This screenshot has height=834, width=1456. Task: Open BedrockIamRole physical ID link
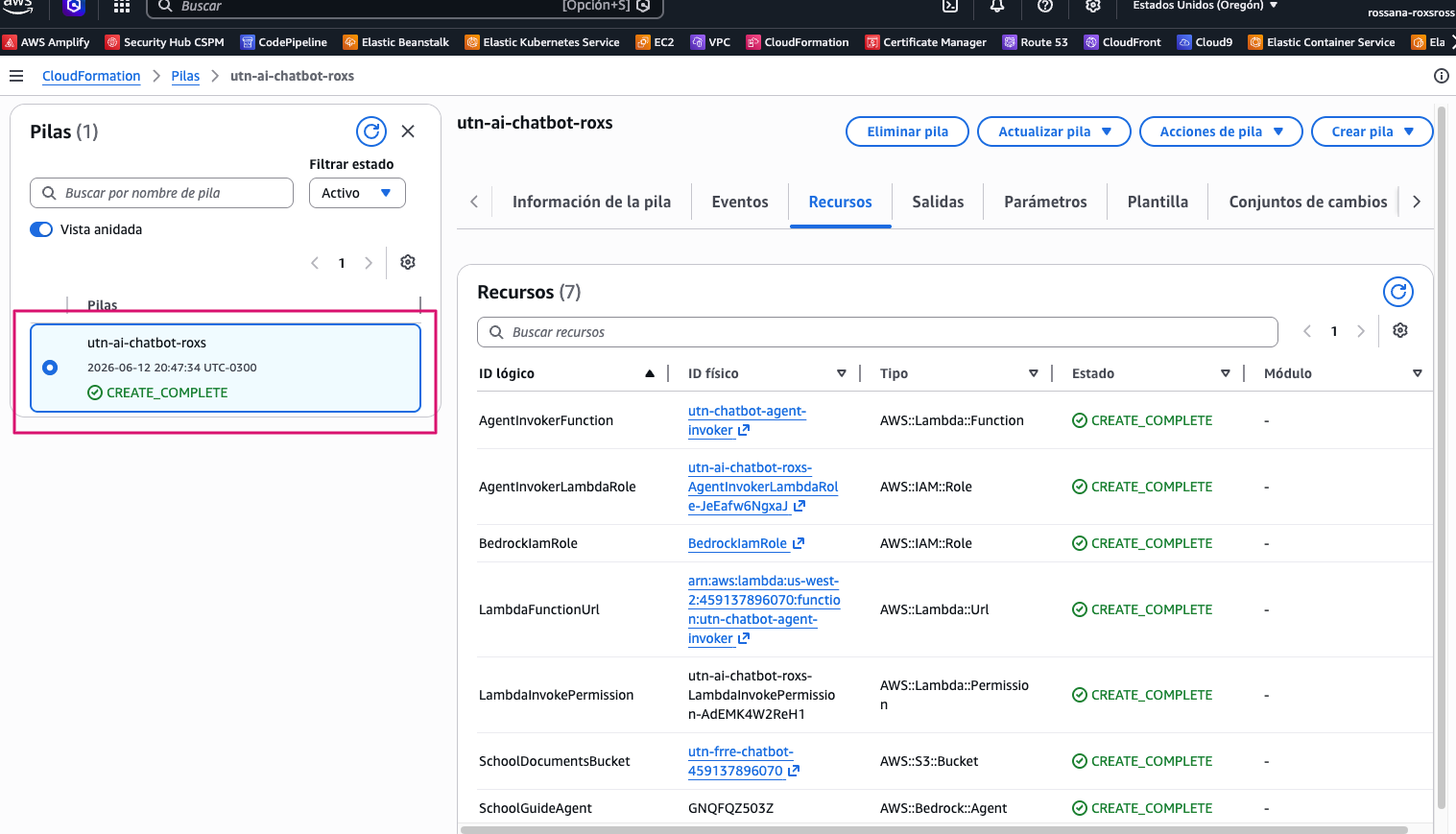[746, 543]
